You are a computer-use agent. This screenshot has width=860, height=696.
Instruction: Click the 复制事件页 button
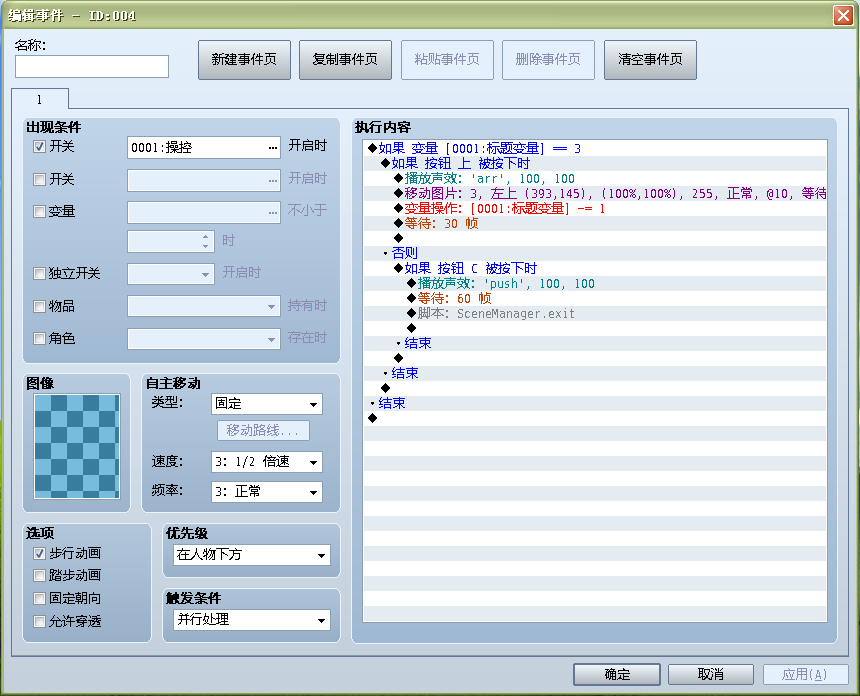pyautogui.click(x=345, y=60)
